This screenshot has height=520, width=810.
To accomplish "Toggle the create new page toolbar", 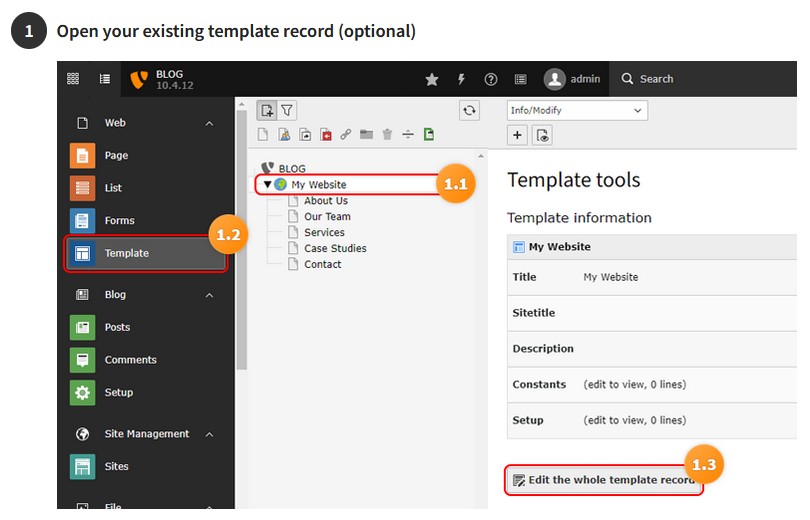I will point(267,110).
